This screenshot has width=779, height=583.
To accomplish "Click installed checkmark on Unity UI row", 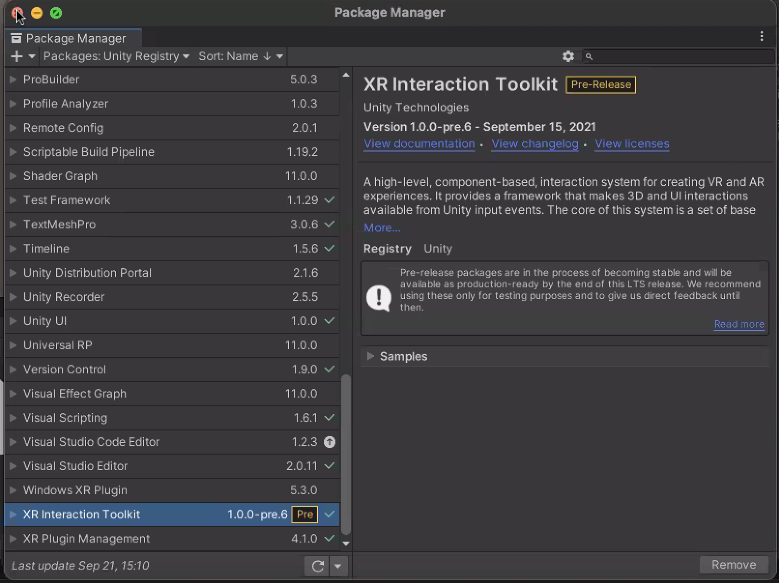I will (329, 321).
